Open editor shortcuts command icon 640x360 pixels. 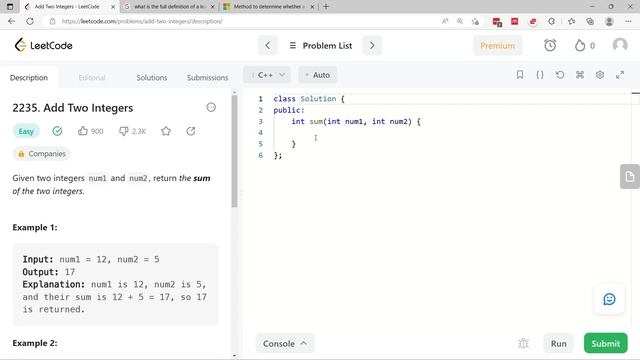click(580, 75)
